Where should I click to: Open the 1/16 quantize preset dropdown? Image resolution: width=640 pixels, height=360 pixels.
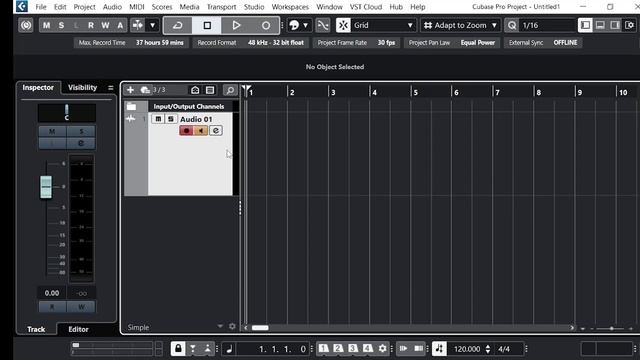click(x=547, y=25)
